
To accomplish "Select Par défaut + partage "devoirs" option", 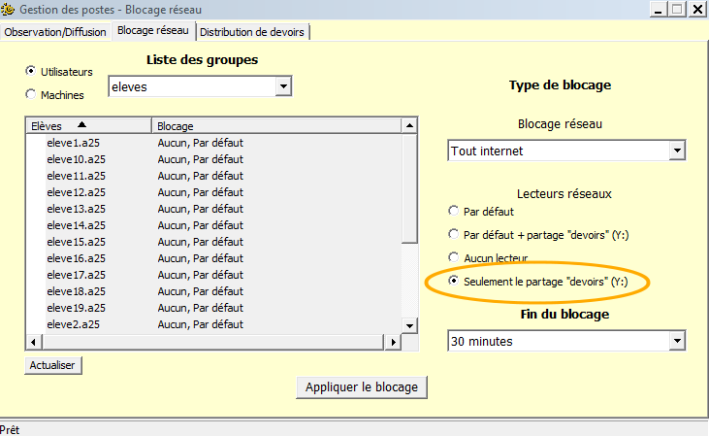I will (455, 234).
